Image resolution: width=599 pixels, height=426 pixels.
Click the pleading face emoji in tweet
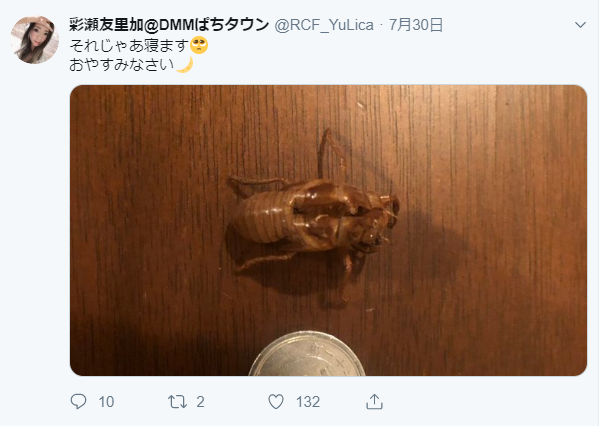[199, 45]
